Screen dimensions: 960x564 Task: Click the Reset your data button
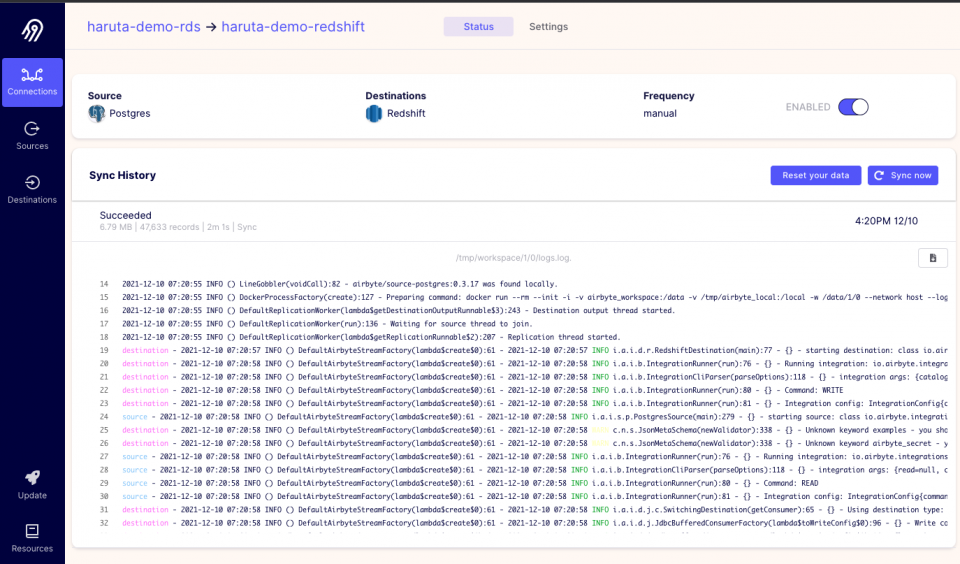[x=816, y=175]
